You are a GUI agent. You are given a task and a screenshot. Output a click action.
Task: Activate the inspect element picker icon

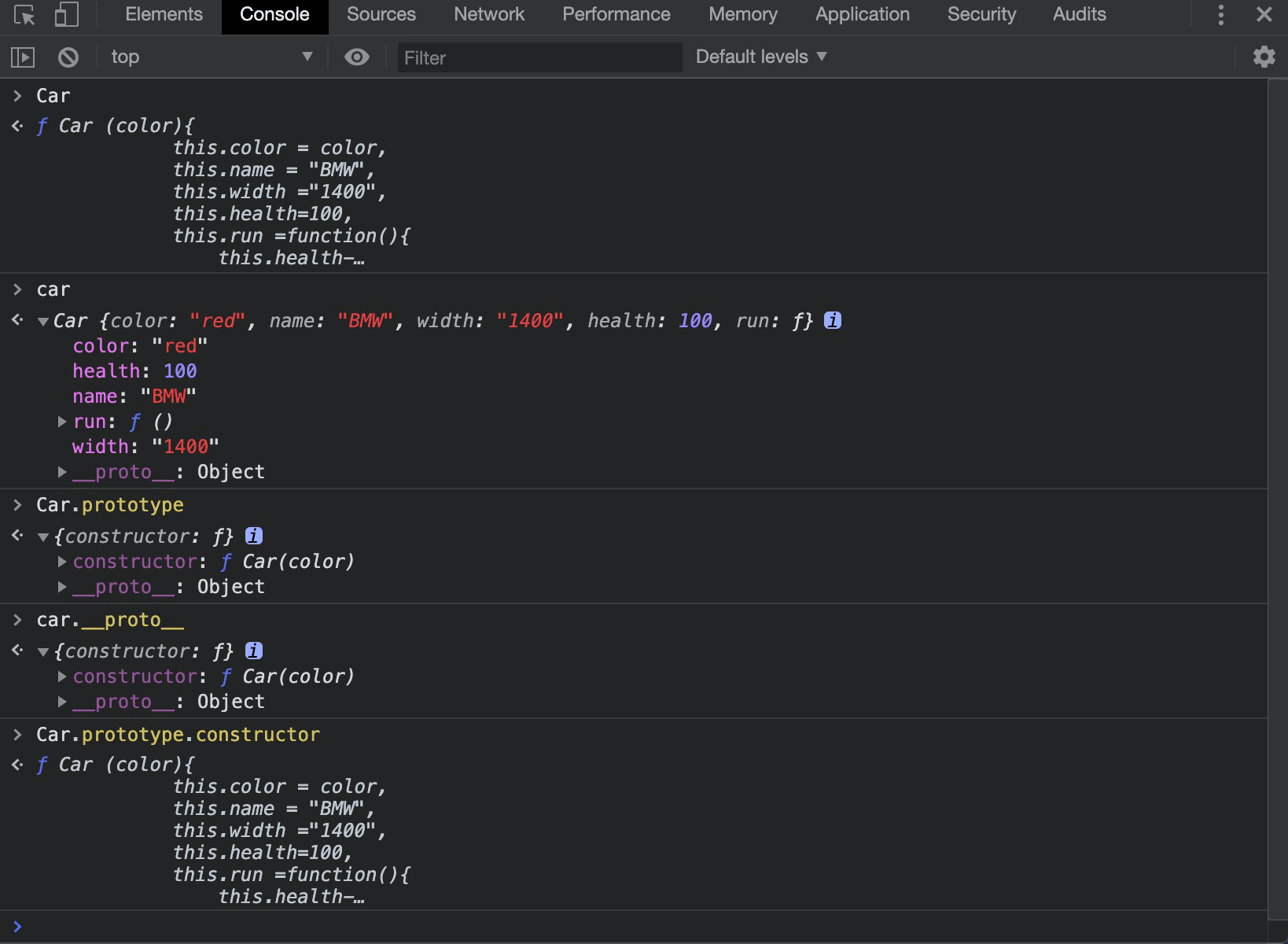point(24,15)
